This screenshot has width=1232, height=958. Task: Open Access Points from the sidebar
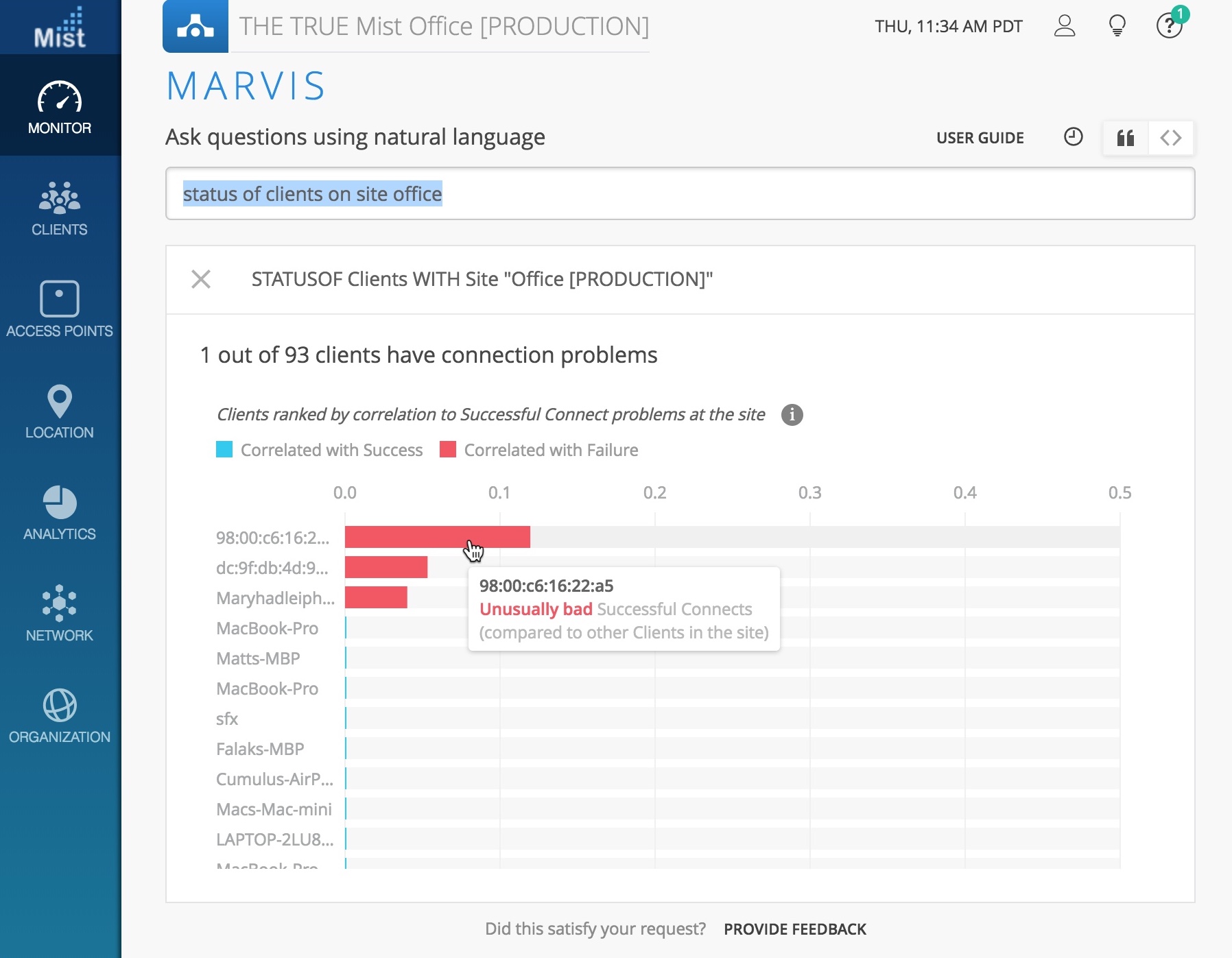(60, 309)
